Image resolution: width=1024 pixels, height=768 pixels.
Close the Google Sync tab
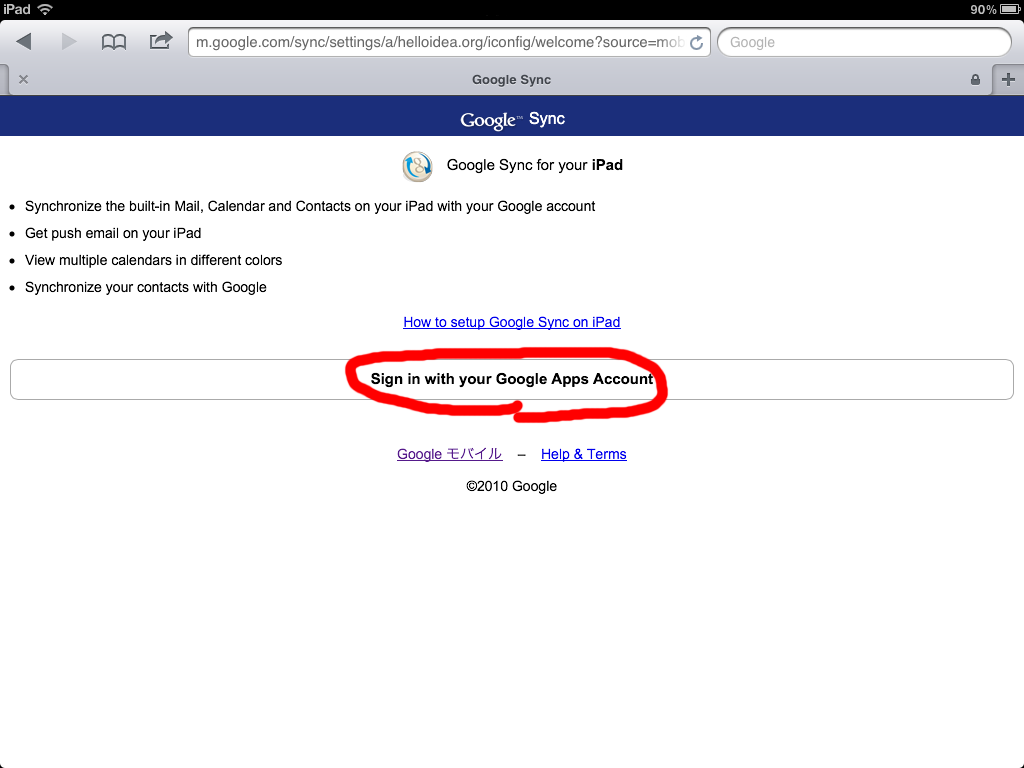tap(24, 80)
